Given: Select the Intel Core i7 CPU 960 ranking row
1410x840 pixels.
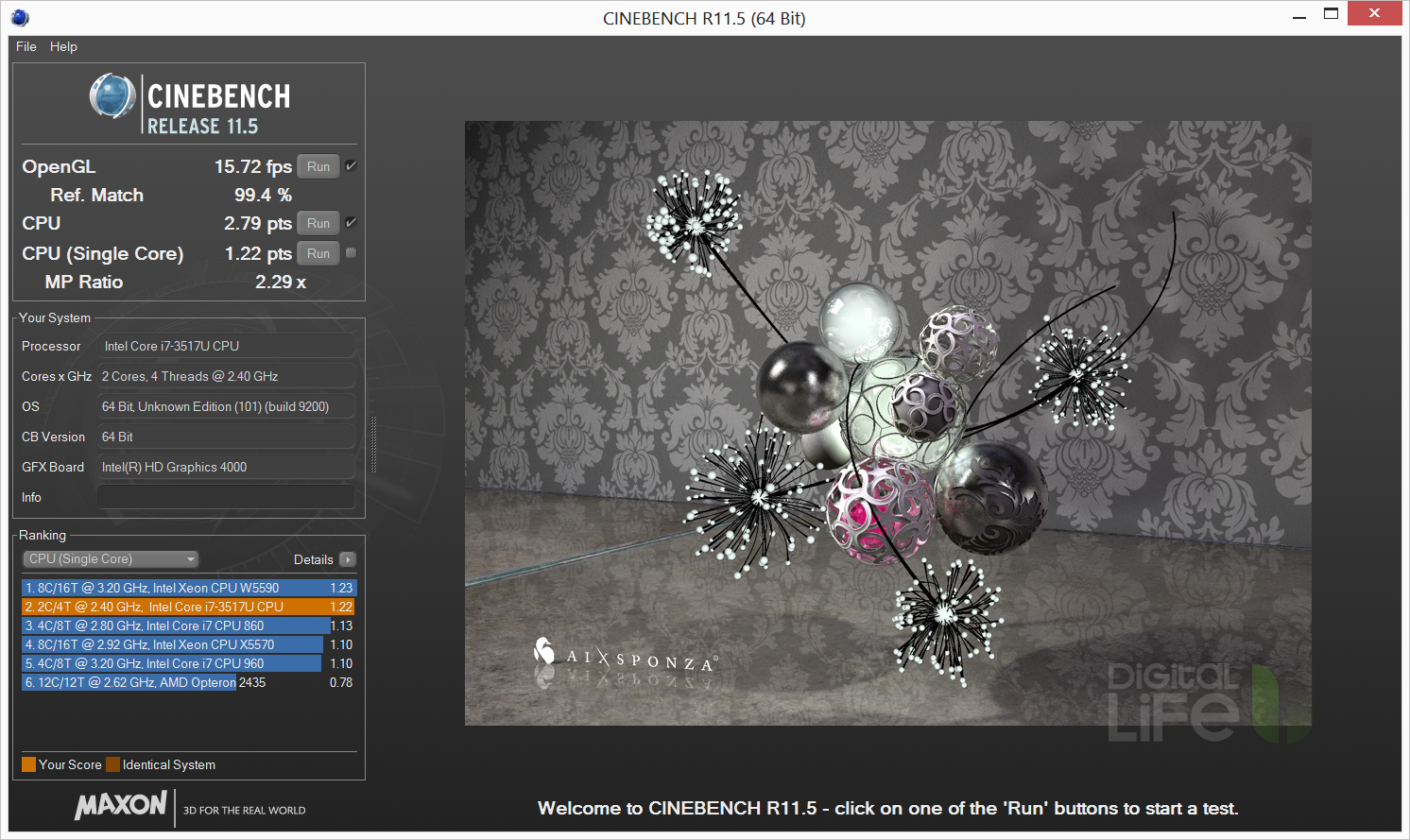Looking at the screenshot, I should pos(188,663).
